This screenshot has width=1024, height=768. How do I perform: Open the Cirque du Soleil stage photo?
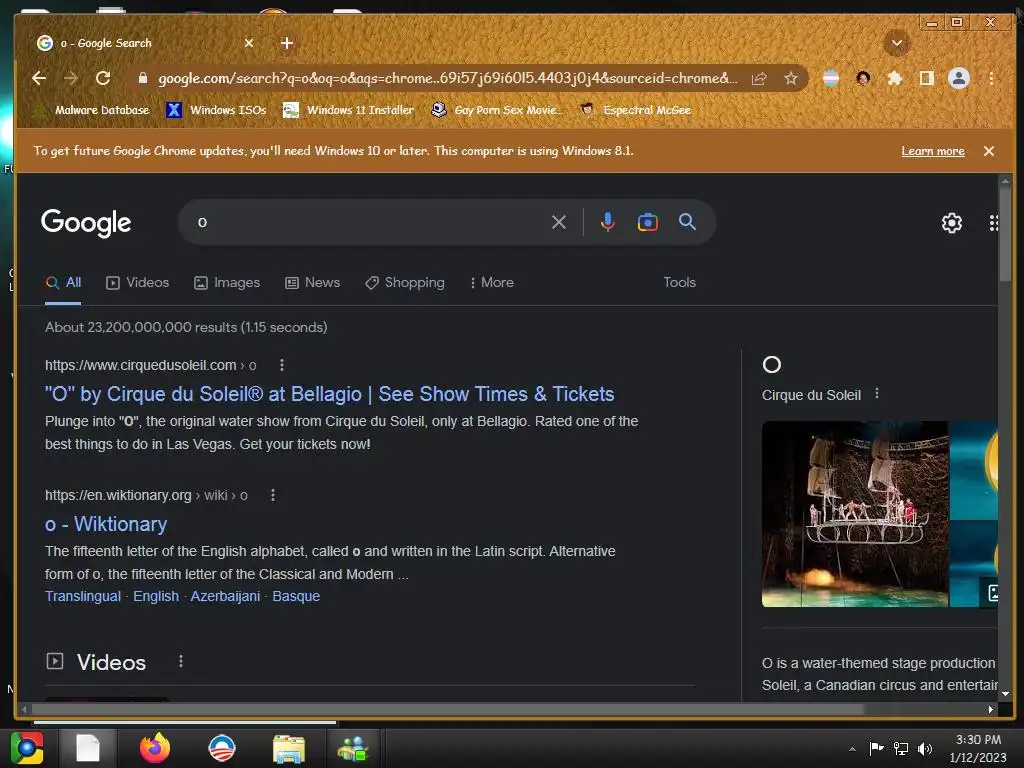tap(854, 514)
